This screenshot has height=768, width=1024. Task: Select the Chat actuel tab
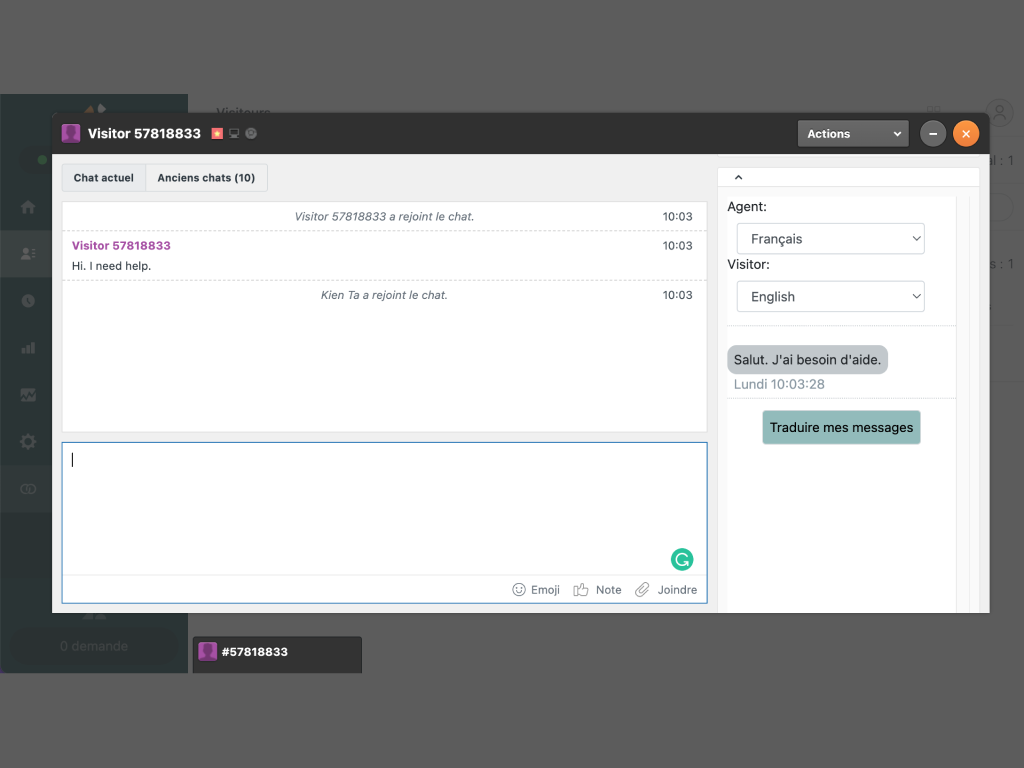click(103, 177)
